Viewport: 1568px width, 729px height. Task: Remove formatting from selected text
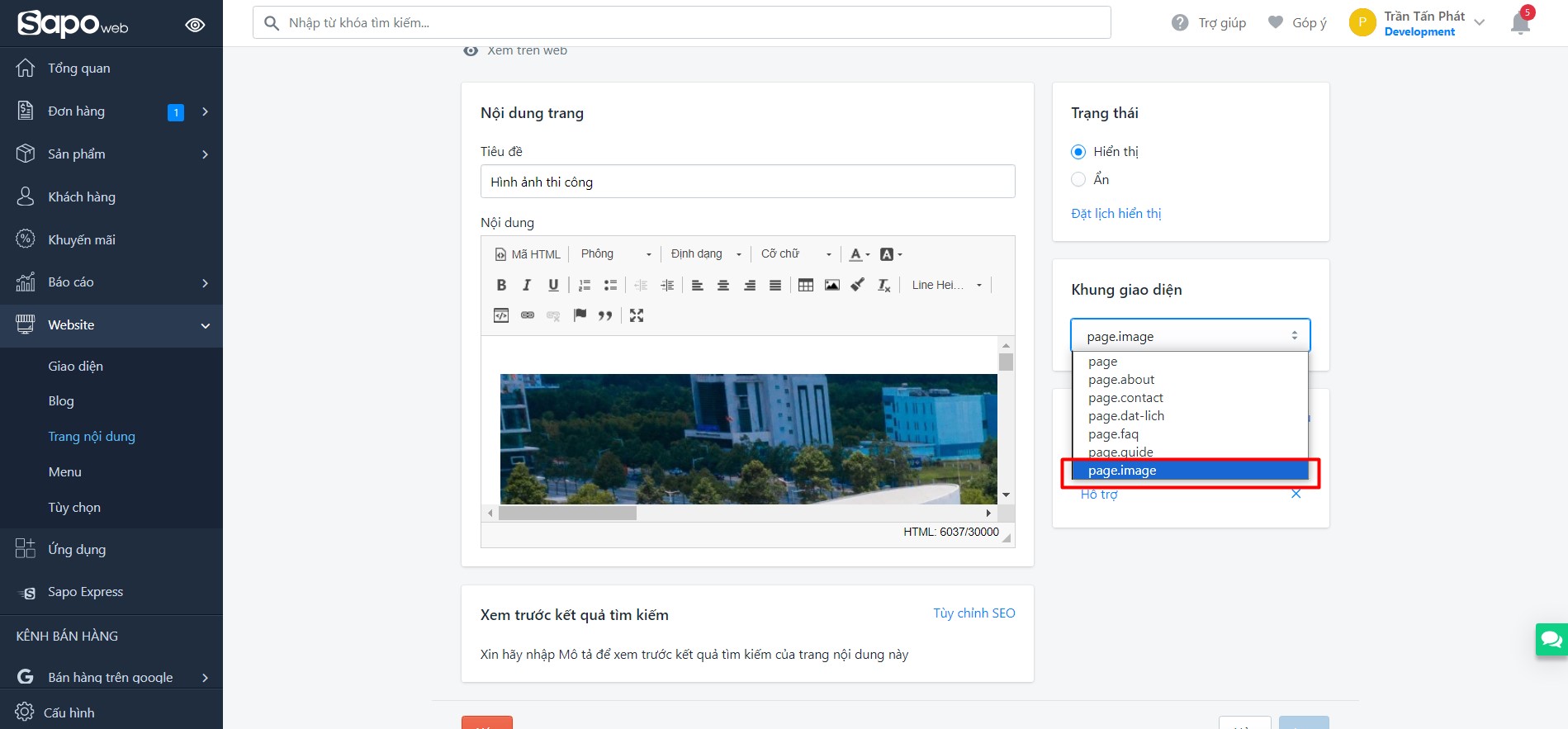click(883, 285)
